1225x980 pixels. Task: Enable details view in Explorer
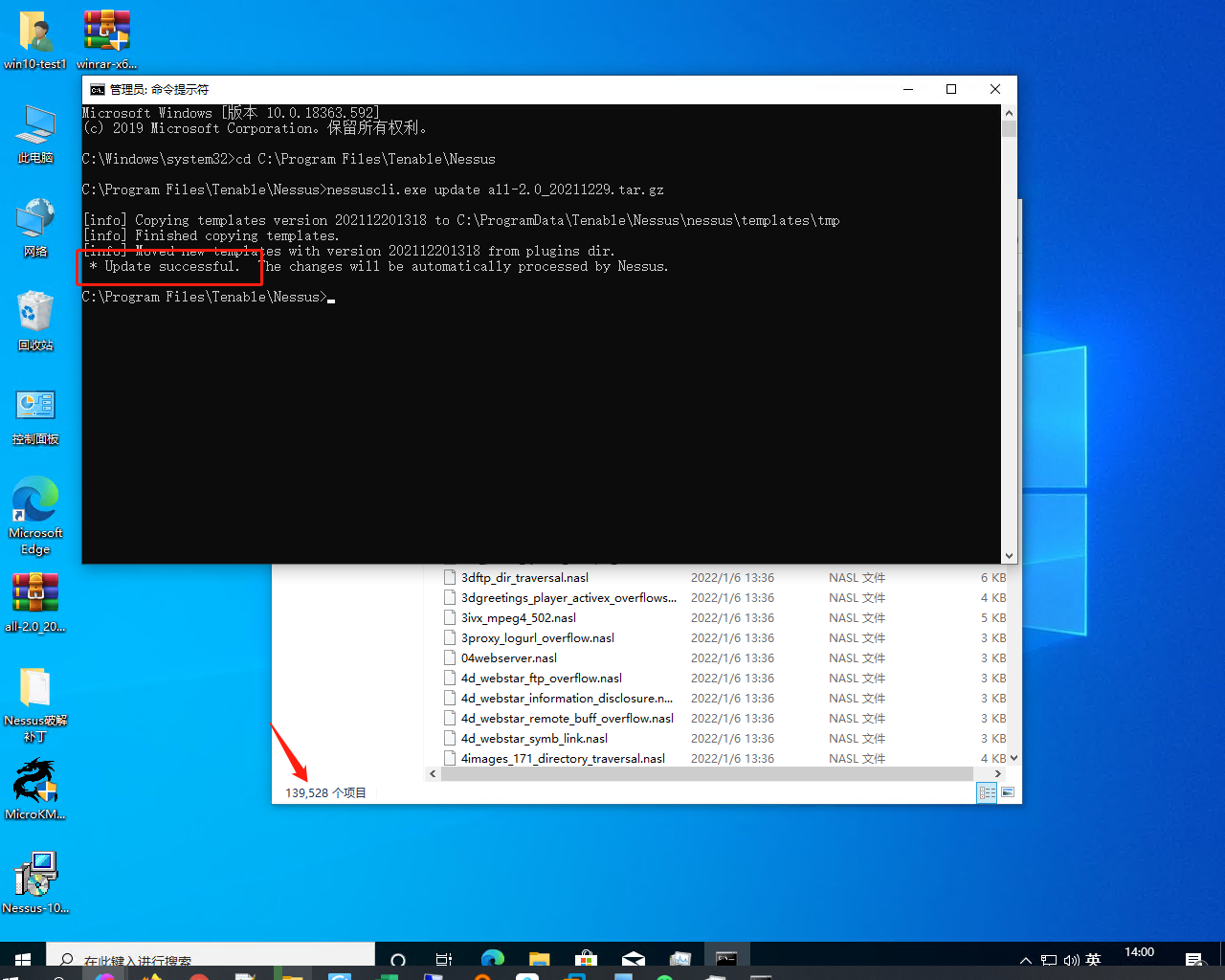pyautogui.click(x=987, y=791)
